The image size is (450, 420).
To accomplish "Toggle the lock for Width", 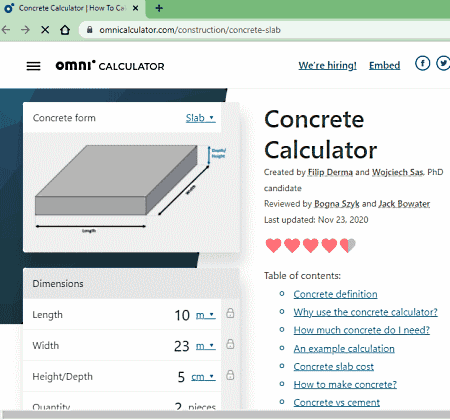I will (230, 344).
